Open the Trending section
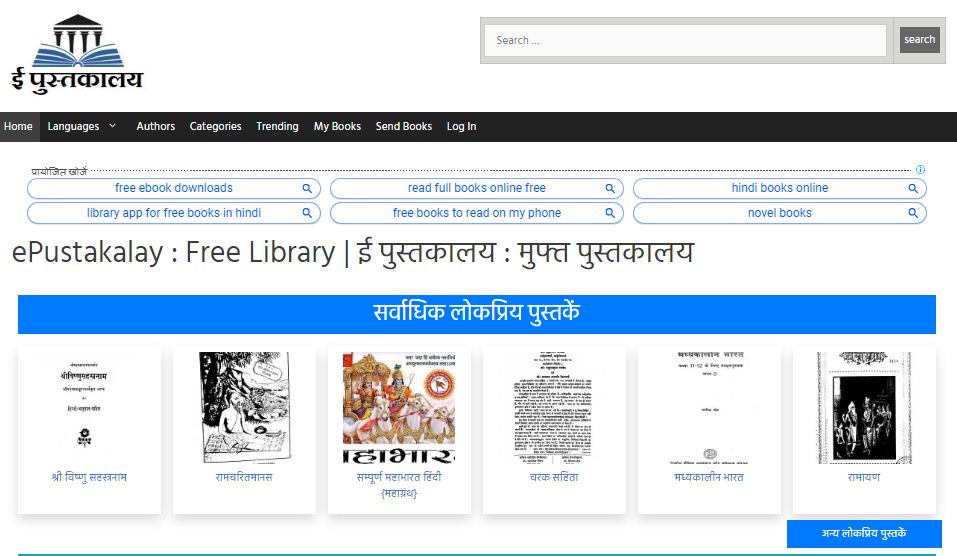The width and height of the screenshot is (957, 556). [277, 127]
